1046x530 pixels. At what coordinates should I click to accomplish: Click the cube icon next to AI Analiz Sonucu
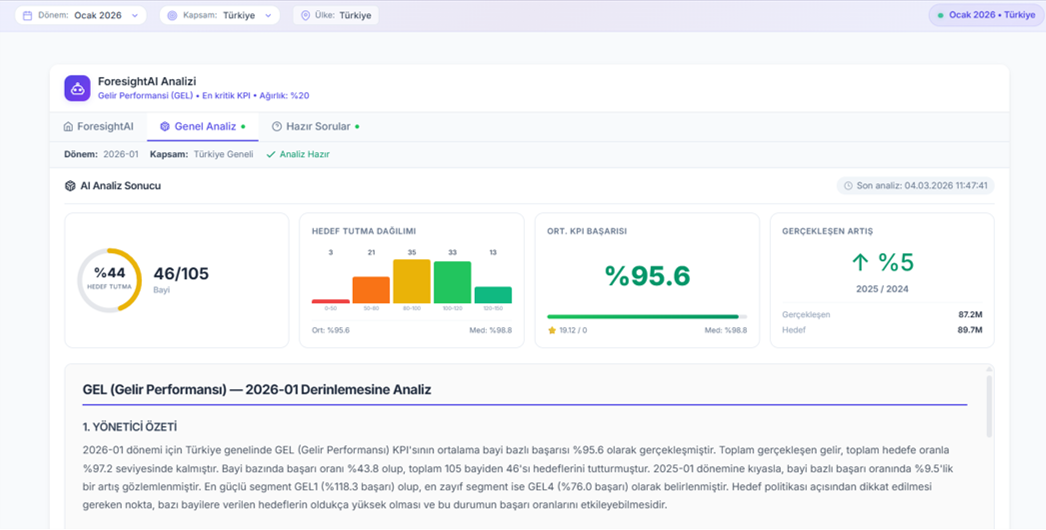coord(70,186)
